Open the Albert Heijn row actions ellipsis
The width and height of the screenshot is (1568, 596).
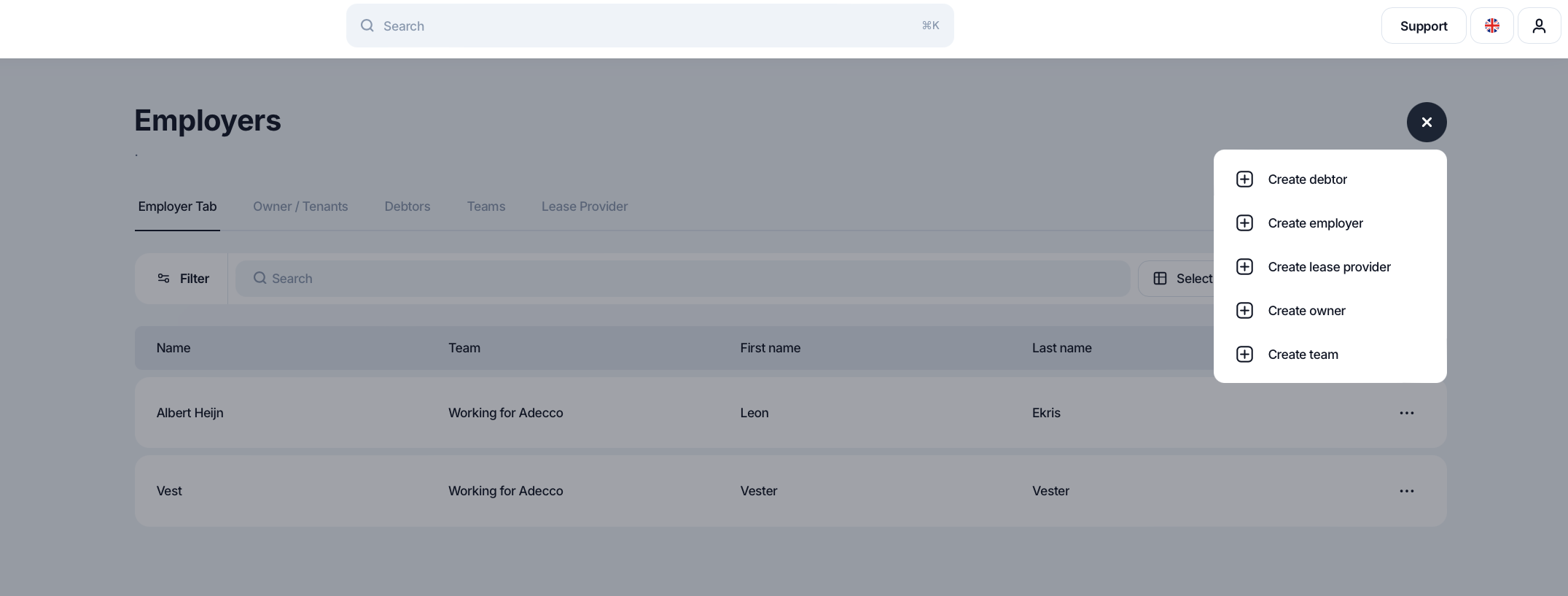click(1406, 413)
